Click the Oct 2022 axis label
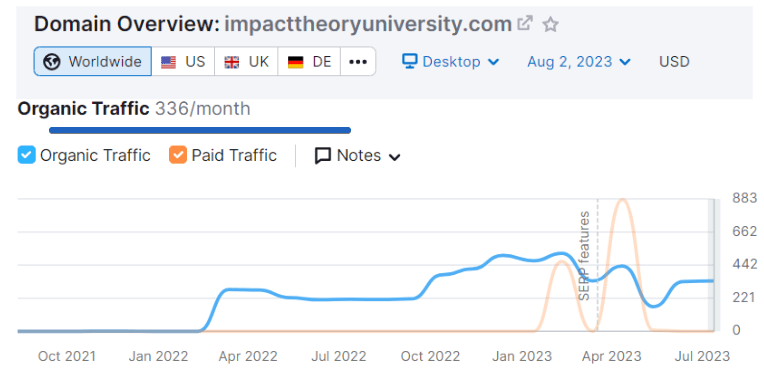 click(x=430, y=356)
